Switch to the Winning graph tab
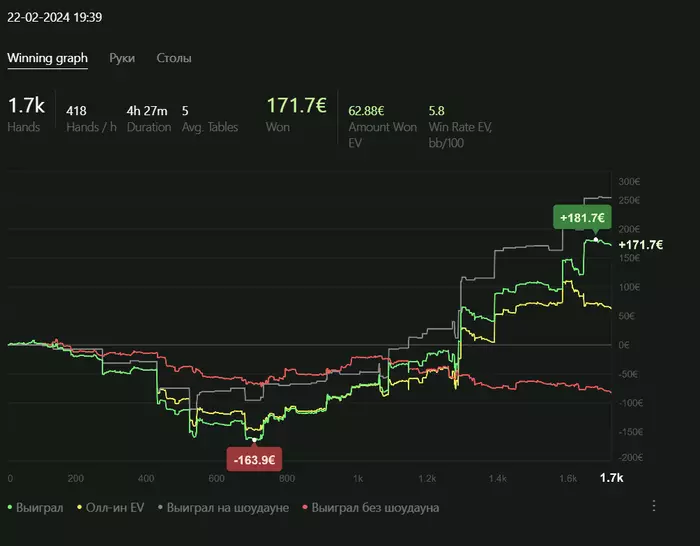The width and height of the screenshot is (700, 546). tap(47, 58)
